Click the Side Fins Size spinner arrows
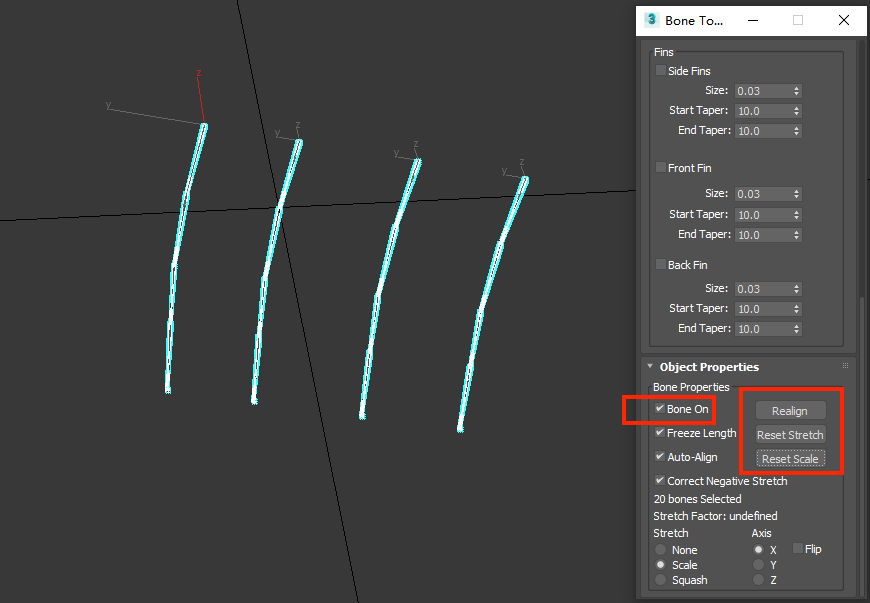This screenshot has width=870, height=603. point(797,91)
